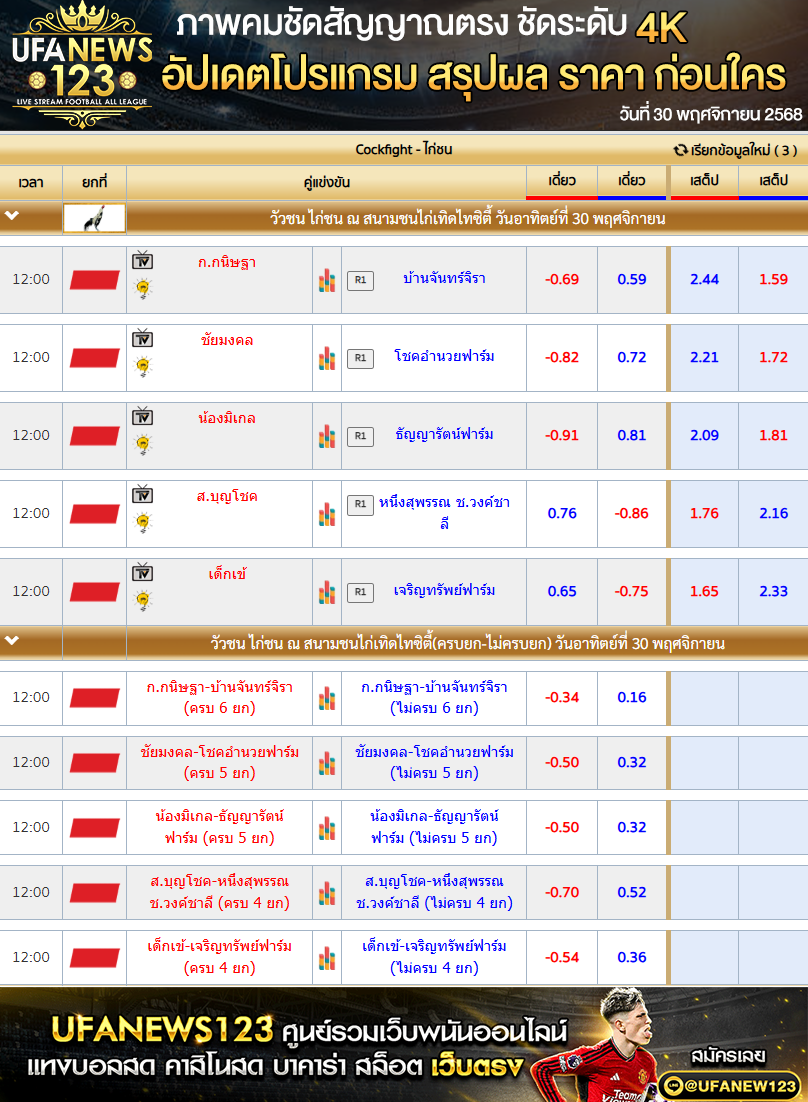Image resolution: width=808 pixels, height=1102 pixels.
Task: Click the TV icon for เด็กเข้ match
Action: 143,573
